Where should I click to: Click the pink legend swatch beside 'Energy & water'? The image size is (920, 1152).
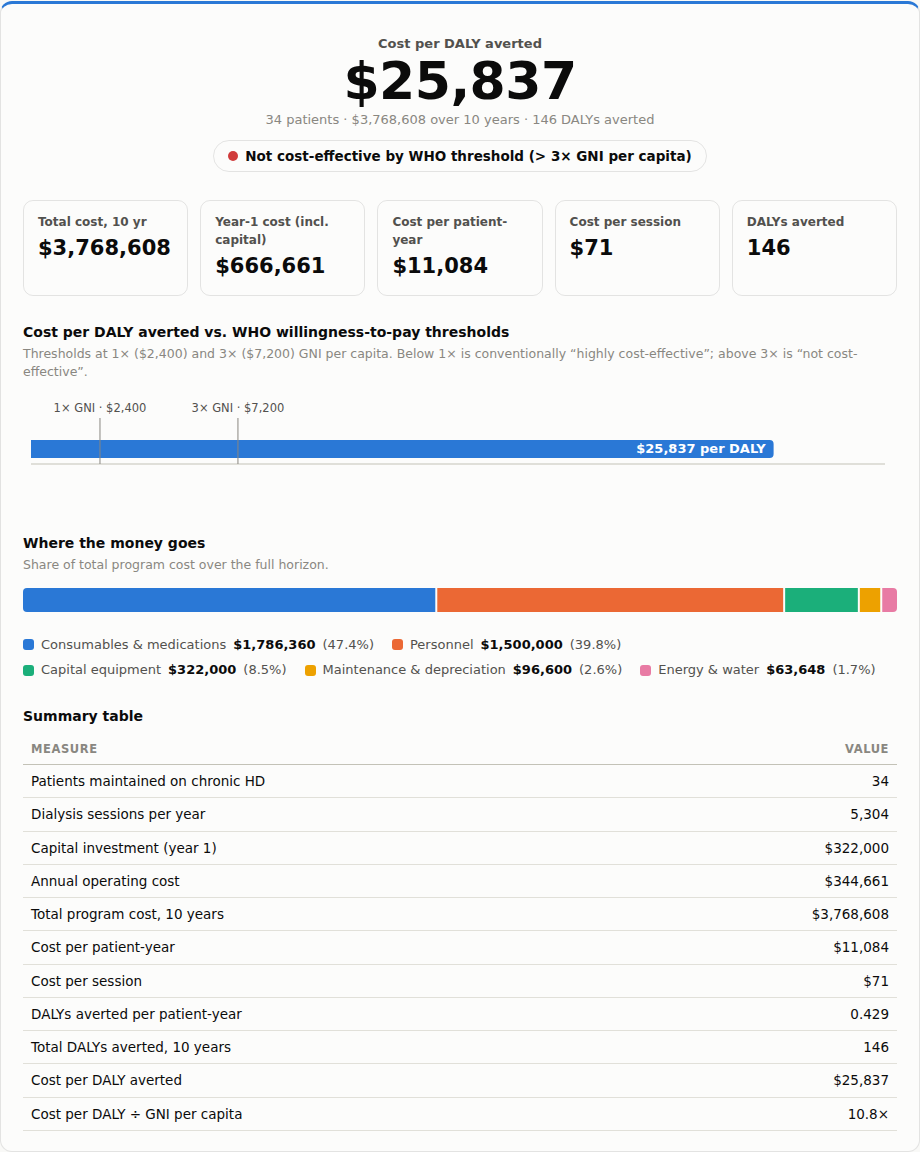pos(646,670)
